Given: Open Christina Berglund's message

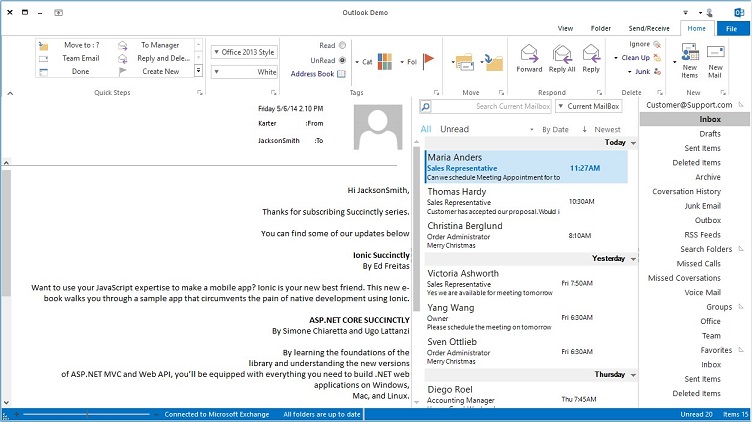Looking at the screenshot, I should [526, 235].
